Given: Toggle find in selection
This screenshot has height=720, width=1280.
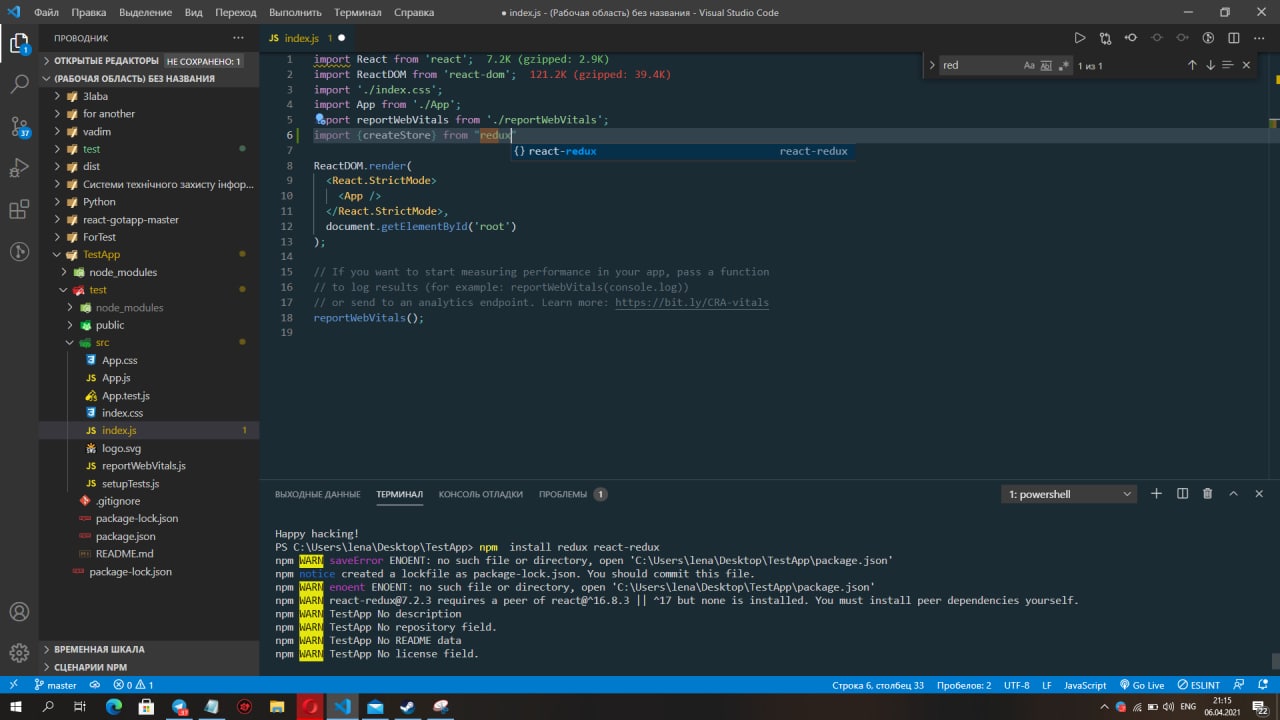Looking at the screenshot, I should [x=1228, y=65].
